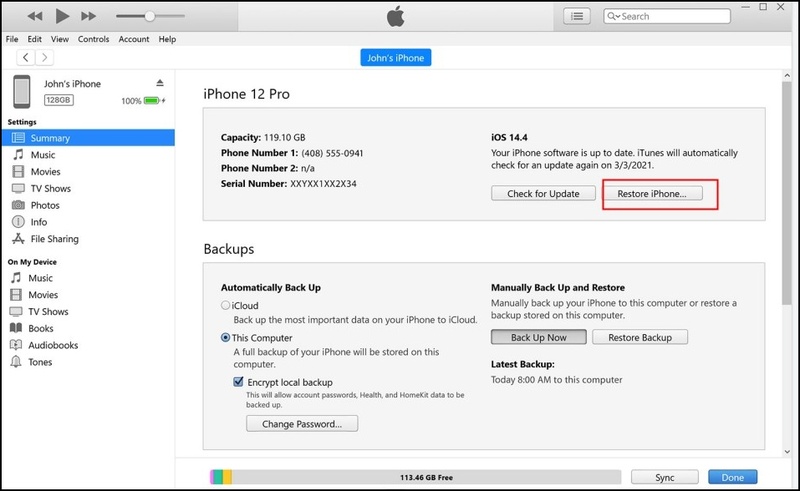Click the Check for Update button
This screenshot has height=491, width=800.
(x=543, y=193)
